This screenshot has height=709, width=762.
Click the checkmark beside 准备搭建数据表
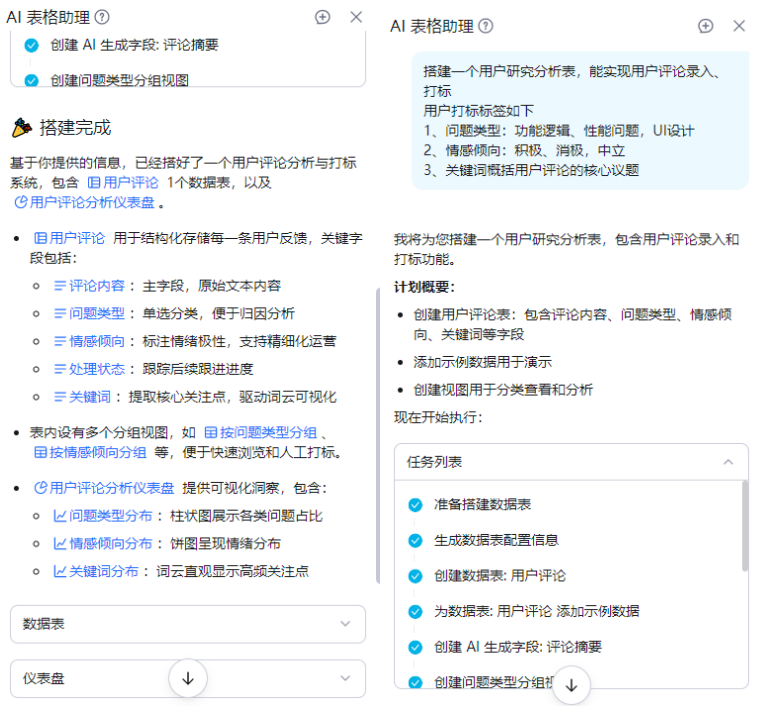(415, 504)
